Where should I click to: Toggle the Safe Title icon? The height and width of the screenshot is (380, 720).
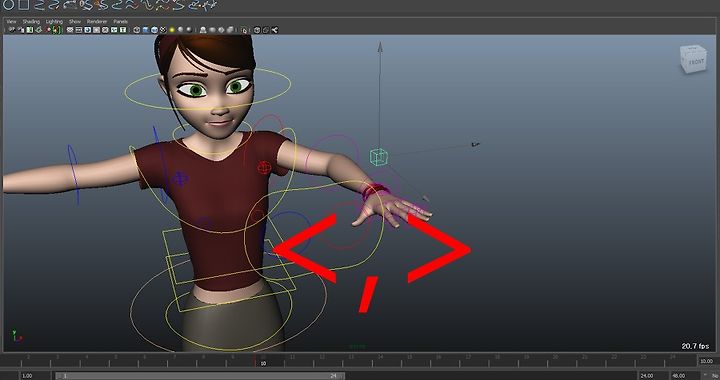point(123,30)
